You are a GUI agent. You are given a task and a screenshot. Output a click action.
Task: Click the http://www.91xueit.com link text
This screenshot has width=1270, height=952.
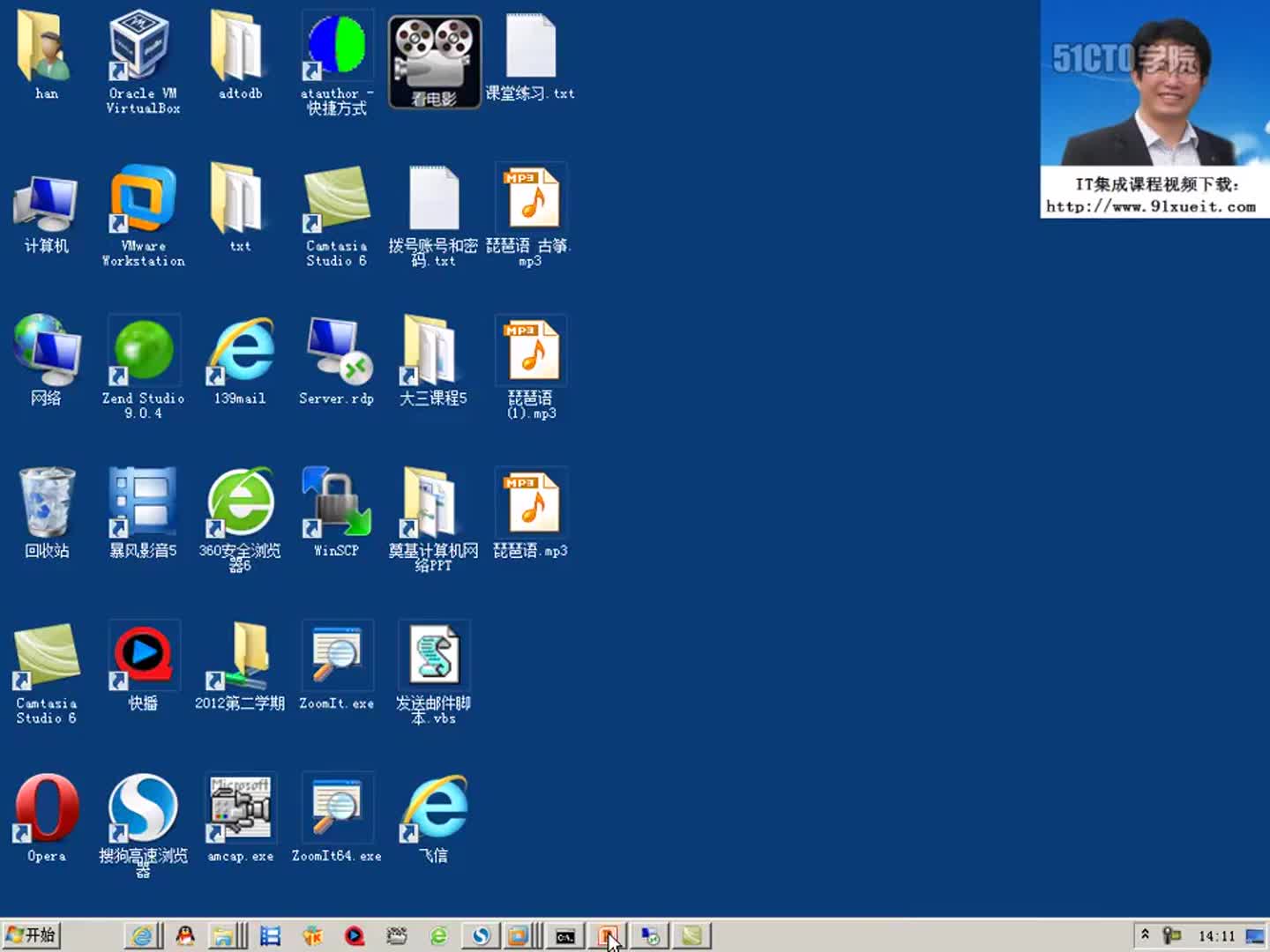(x=1151, y=206)
